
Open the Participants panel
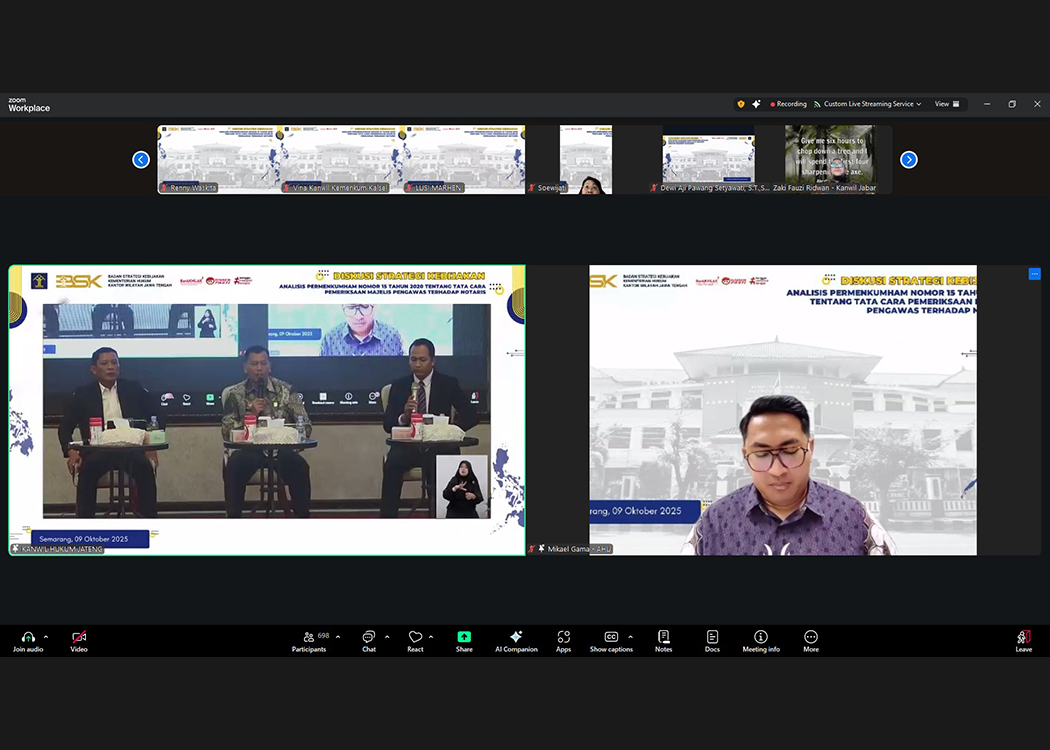(309, 641)
